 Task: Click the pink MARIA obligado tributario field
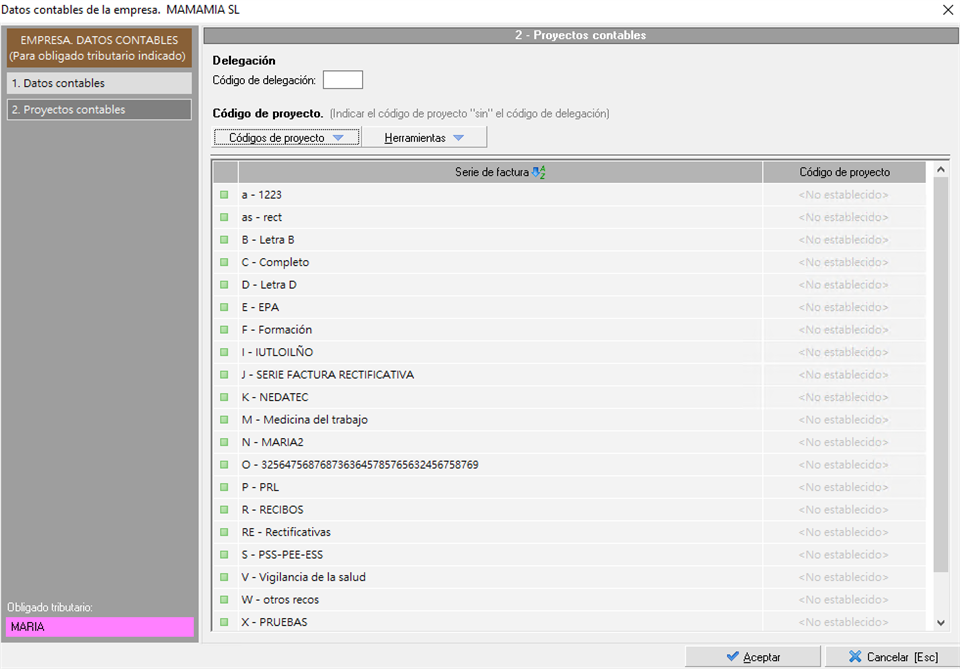pyautogui.click(x=100, y=627)
